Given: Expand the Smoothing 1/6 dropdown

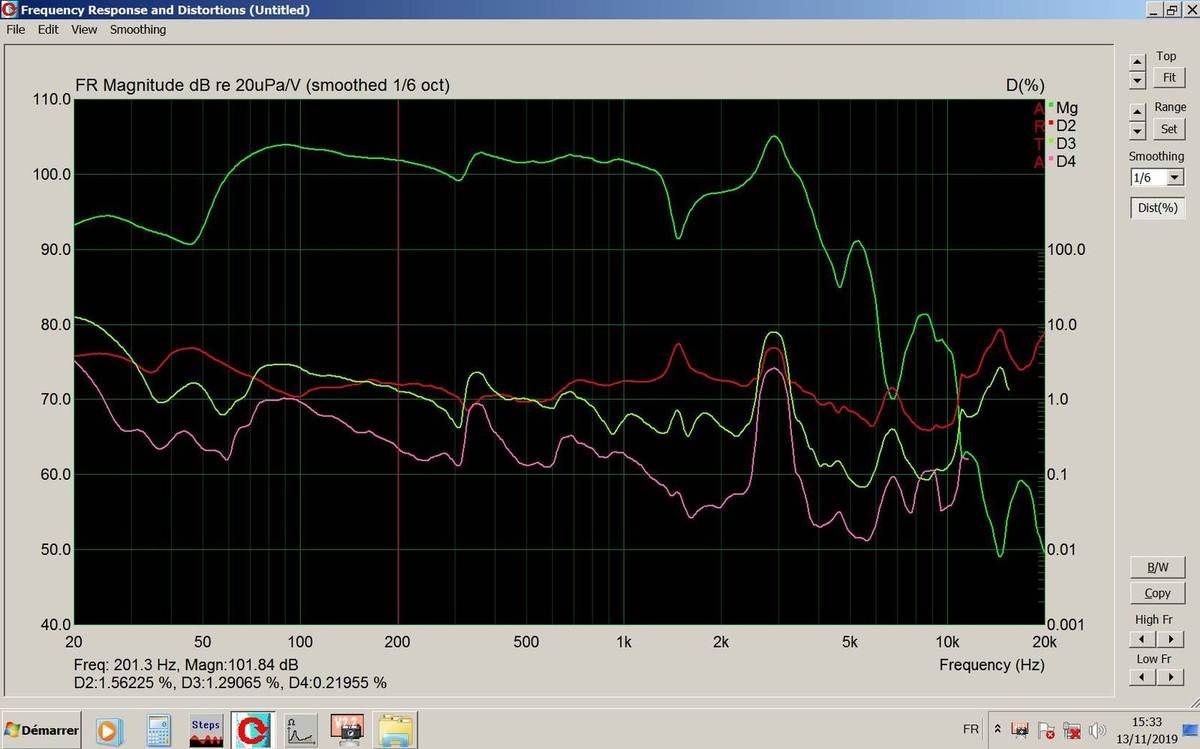Looking at the screenshot, I should point(1174,178).
